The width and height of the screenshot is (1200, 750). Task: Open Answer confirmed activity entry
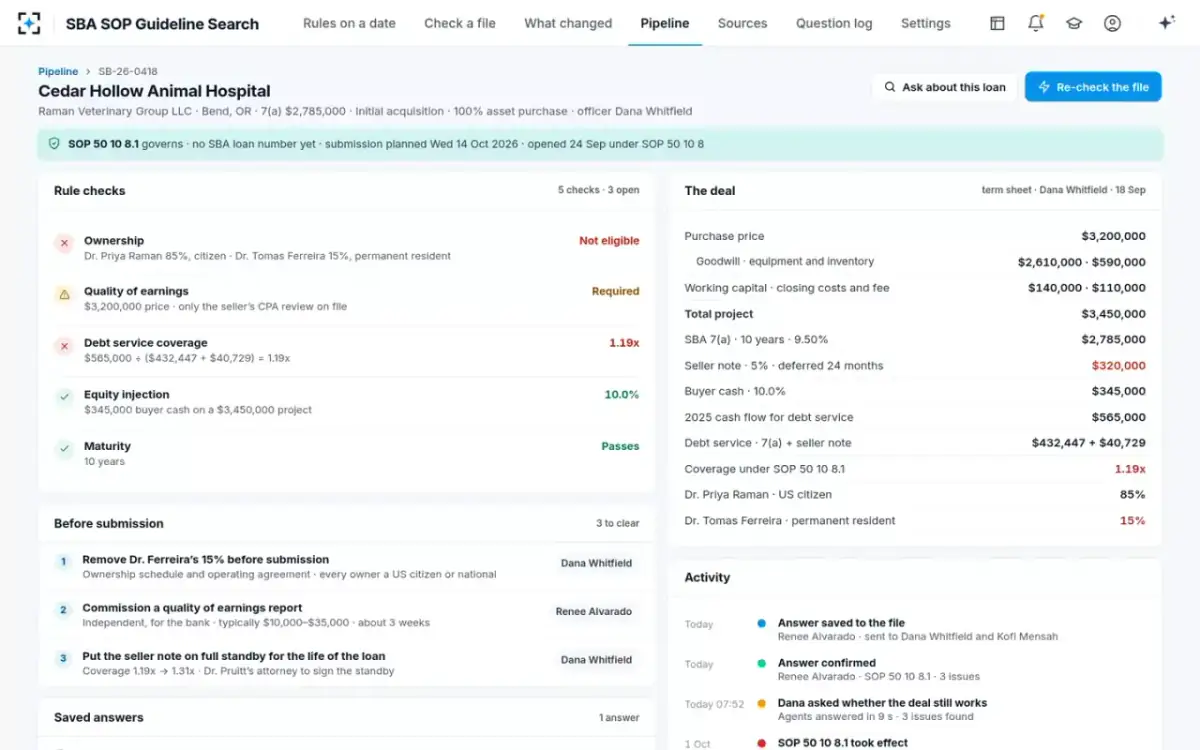pyautogui.click(x=915, y=669)
